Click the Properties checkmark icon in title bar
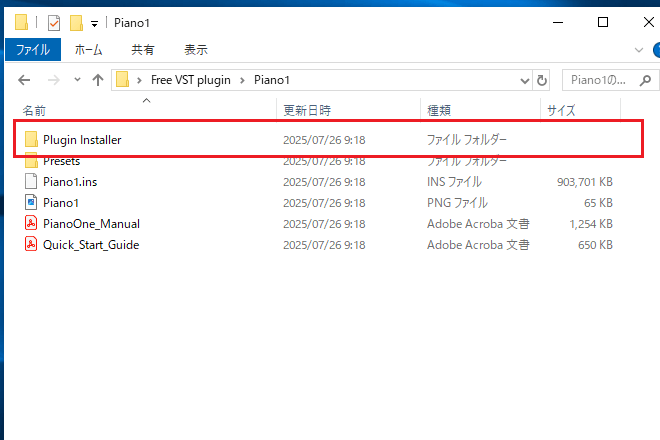This screenshot has height=440, width=660. [54, 23]
